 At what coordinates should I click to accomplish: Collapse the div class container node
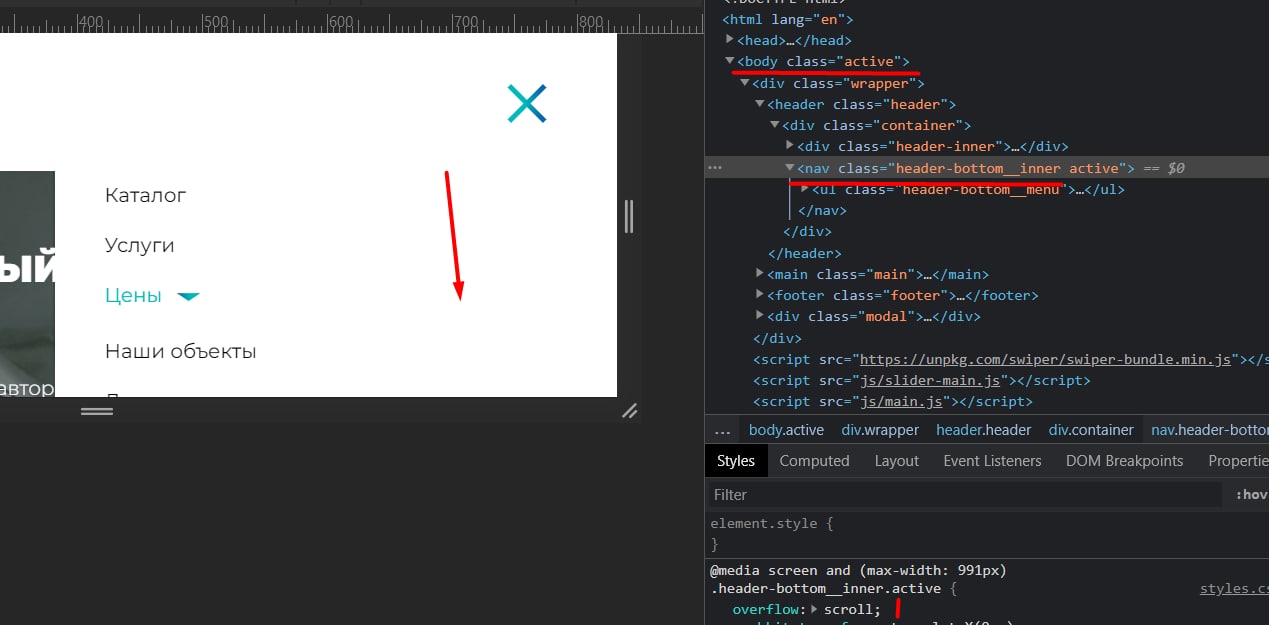tap(776, 125)
